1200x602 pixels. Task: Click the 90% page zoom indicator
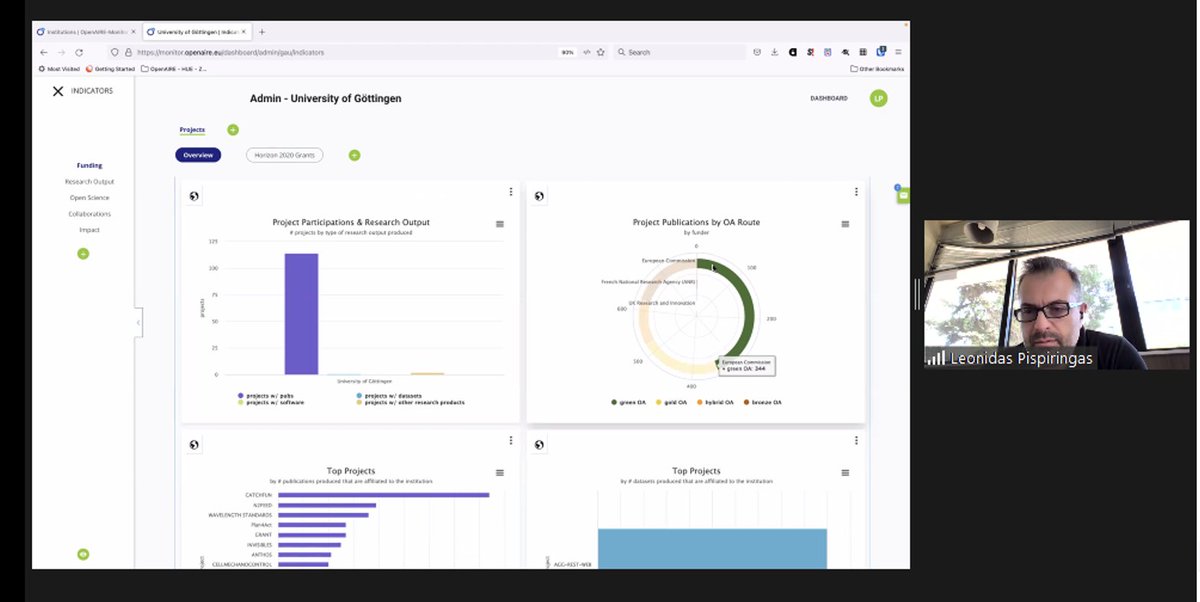[566, 51]
